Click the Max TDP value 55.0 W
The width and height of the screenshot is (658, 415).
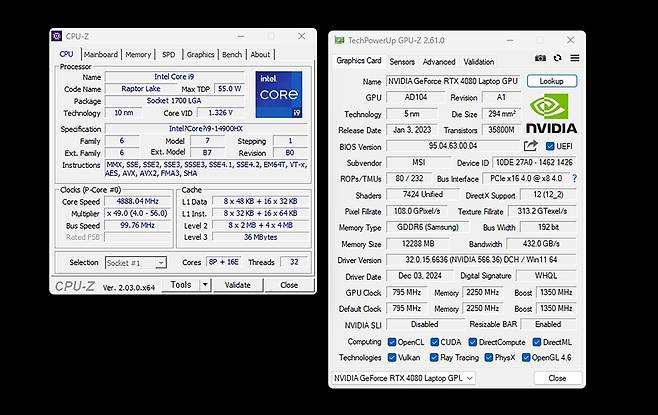point(230,89)
